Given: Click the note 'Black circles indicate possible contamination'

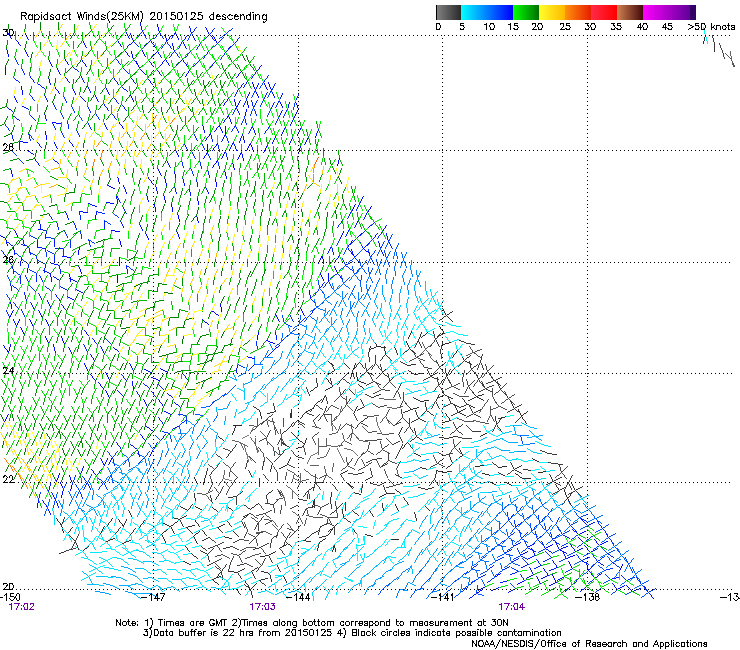Looking at the screenshot, I should (x=456, y=633).
